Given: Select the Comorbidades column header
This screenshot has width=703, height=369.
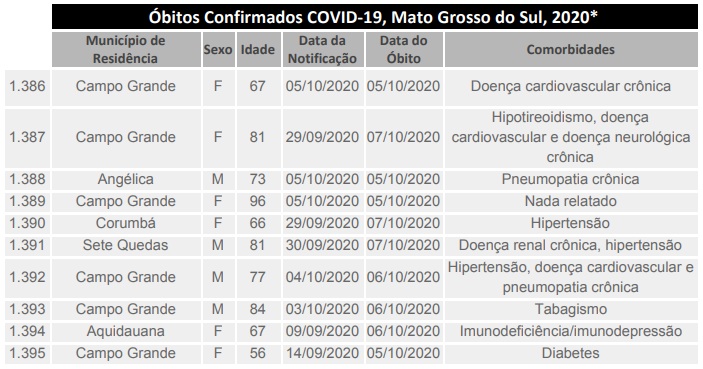Looking at the screenshot, I should point(571,49).
